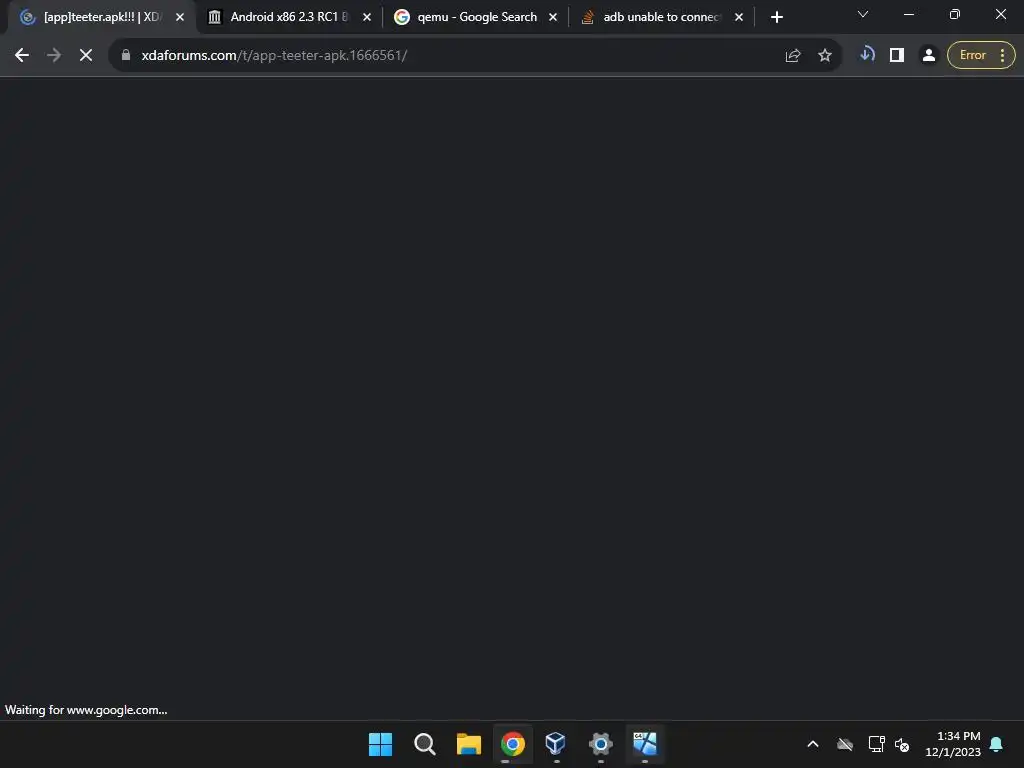
Task: Open File Explorer from the taskbar
Action: (x=469, y=744)
